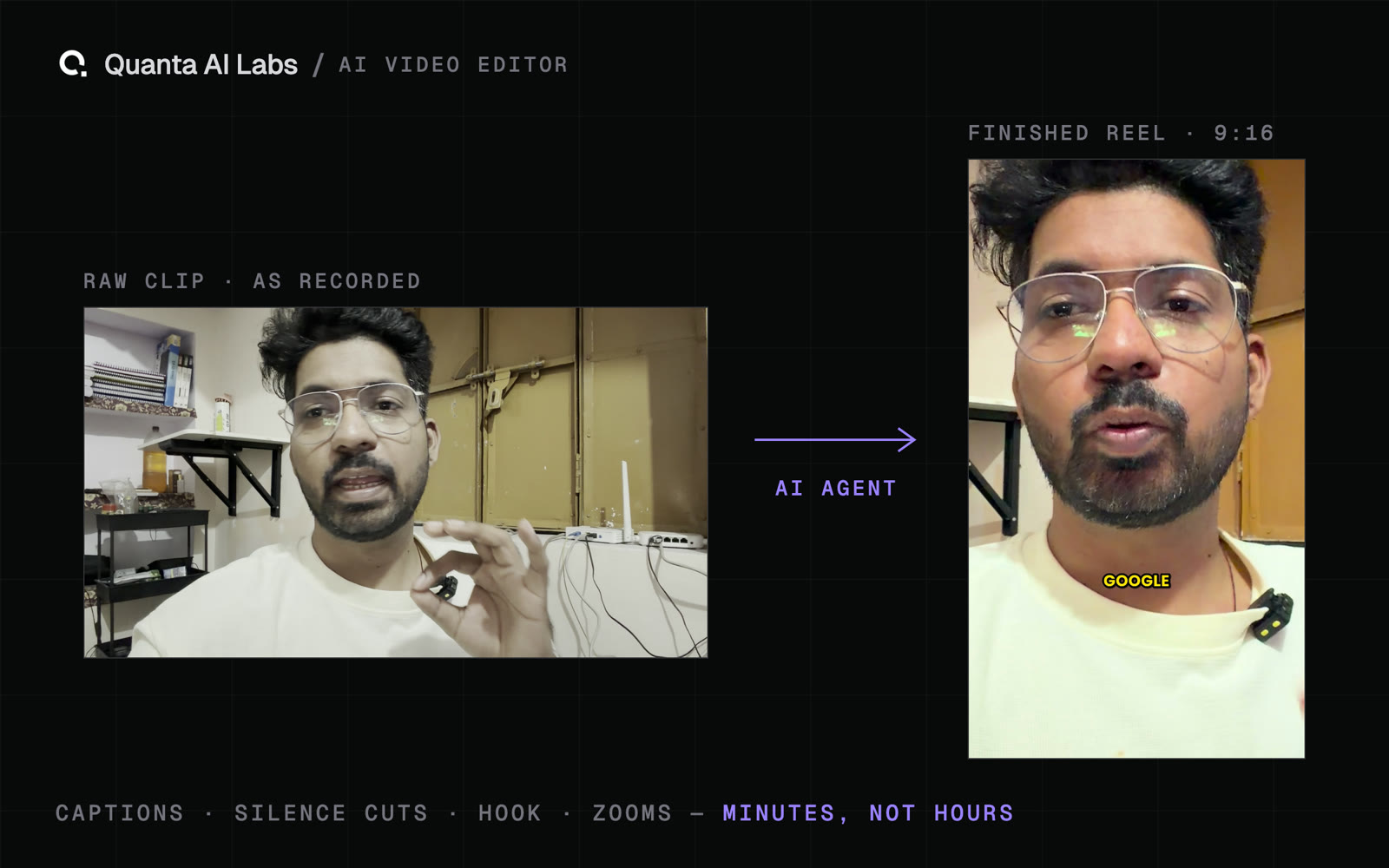Viewport: 1389px width, 868px height.
Task: Click the FINISHED REEL · 9:16 label
Action: tap(1121, 133)
